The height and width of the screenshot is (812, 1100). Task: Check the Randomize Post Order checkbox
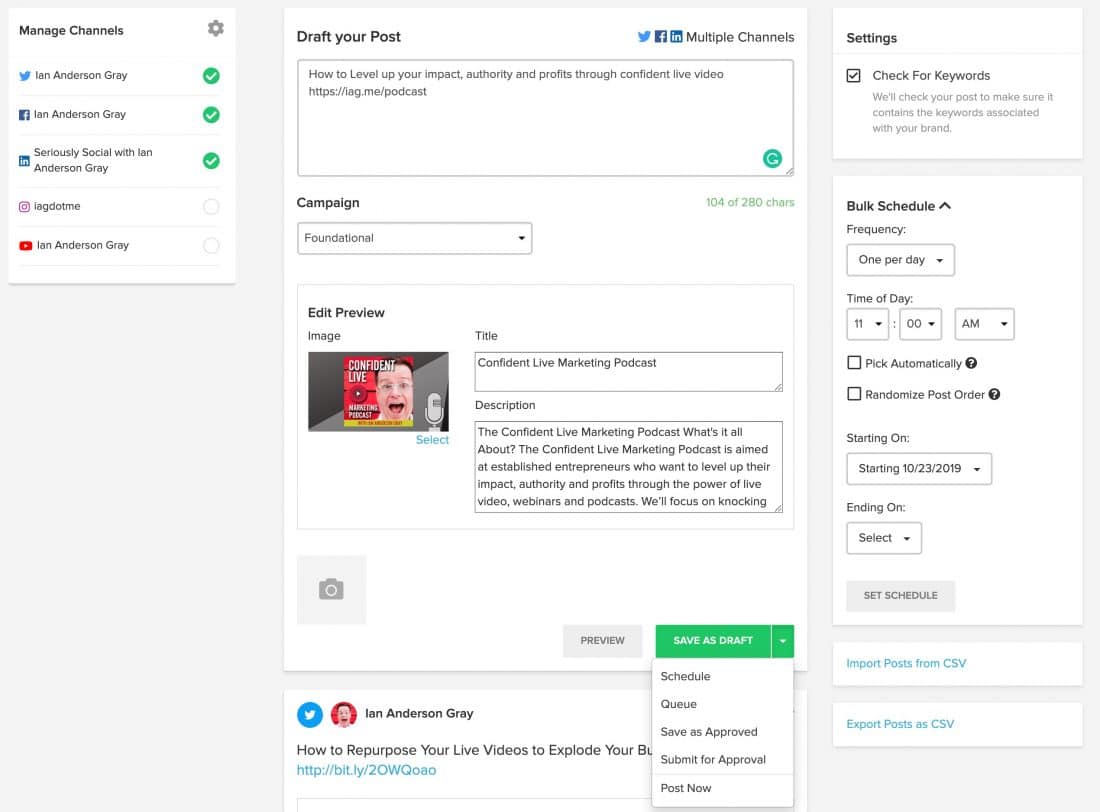pos(854,394)
